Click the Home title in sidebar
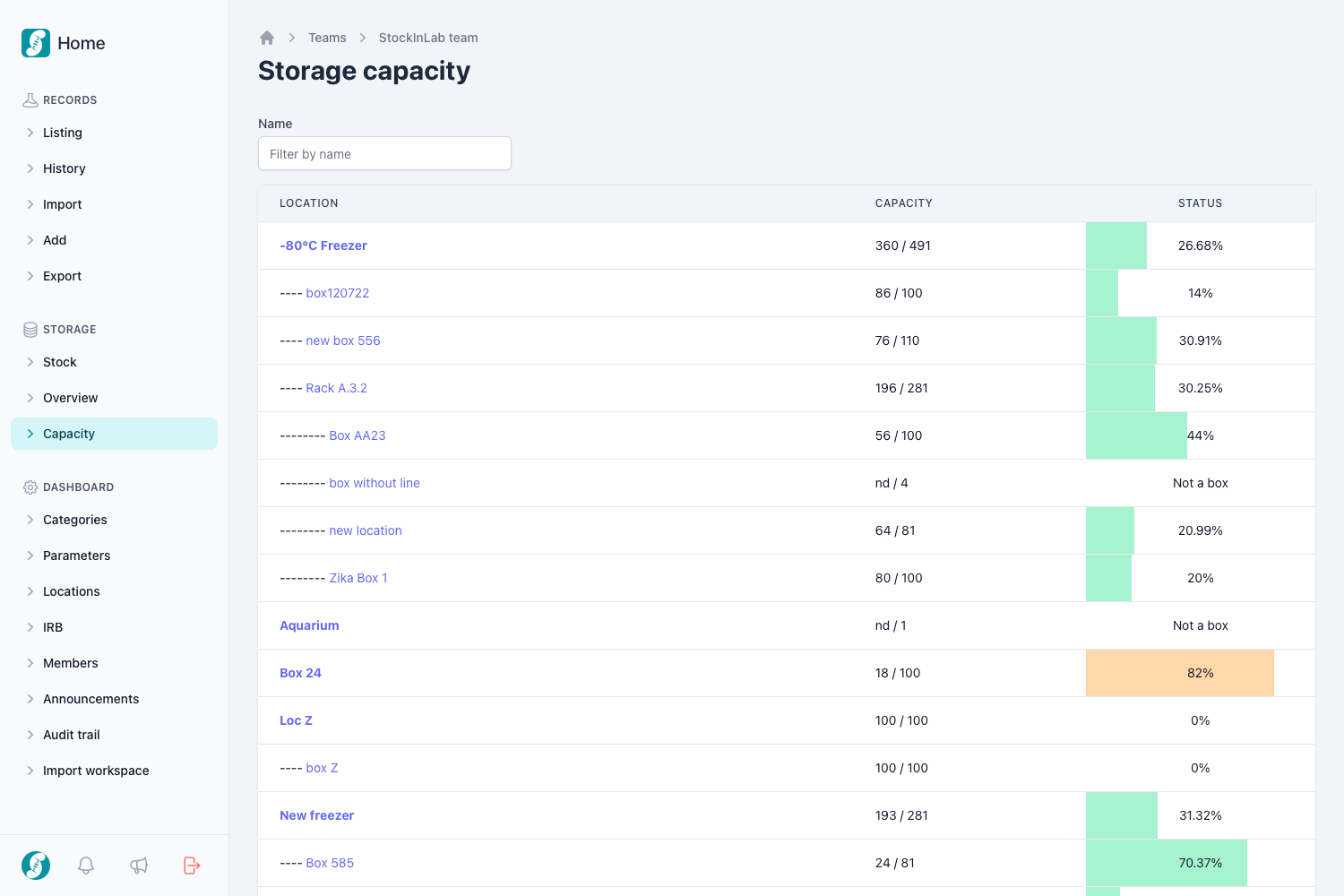Screen dimensions: 1344x896 click(82, 43)
